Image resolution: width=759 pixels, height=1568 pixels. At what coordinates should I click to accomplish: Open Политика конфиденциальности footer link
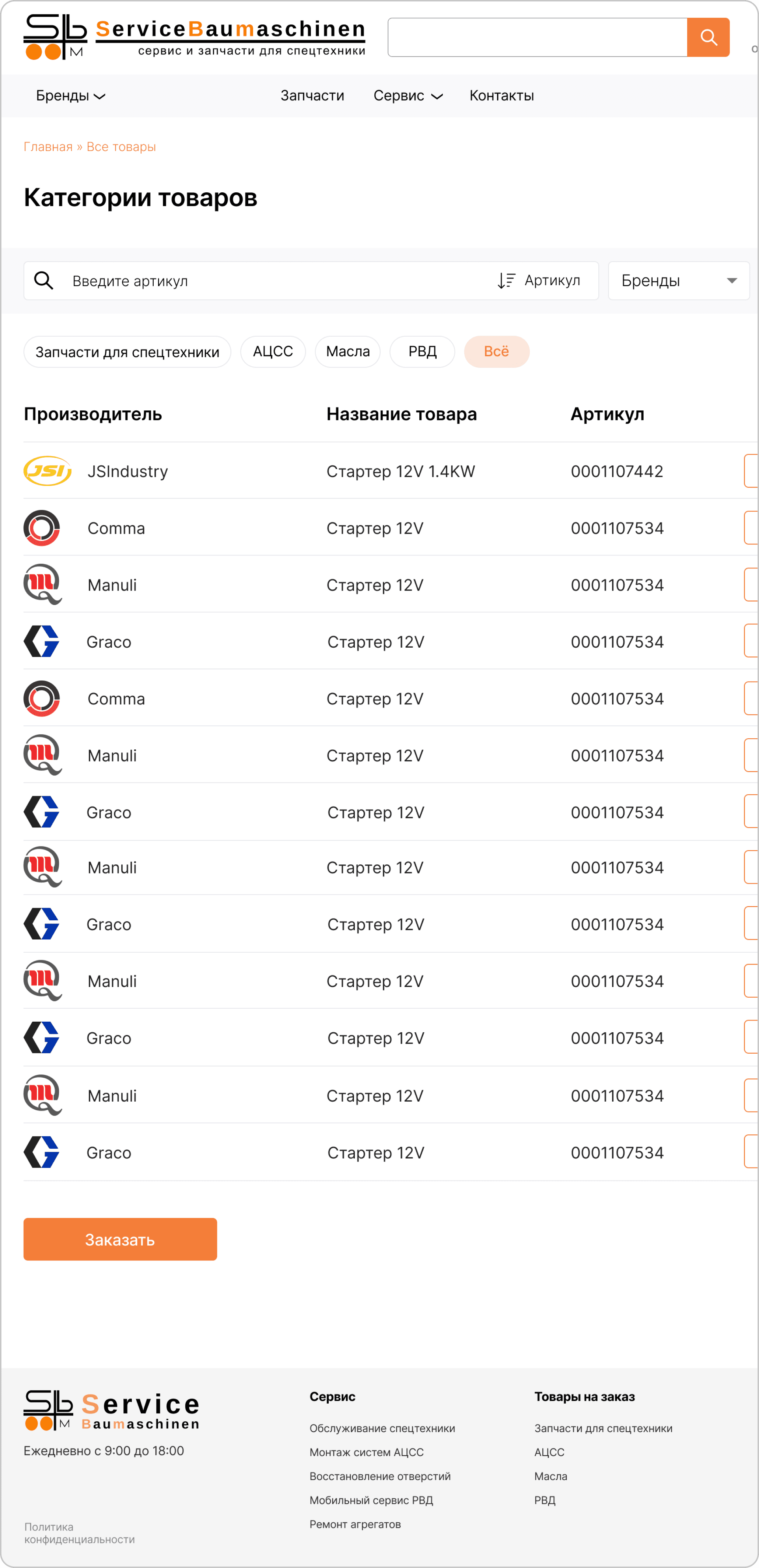click(x=79, y=1533)
